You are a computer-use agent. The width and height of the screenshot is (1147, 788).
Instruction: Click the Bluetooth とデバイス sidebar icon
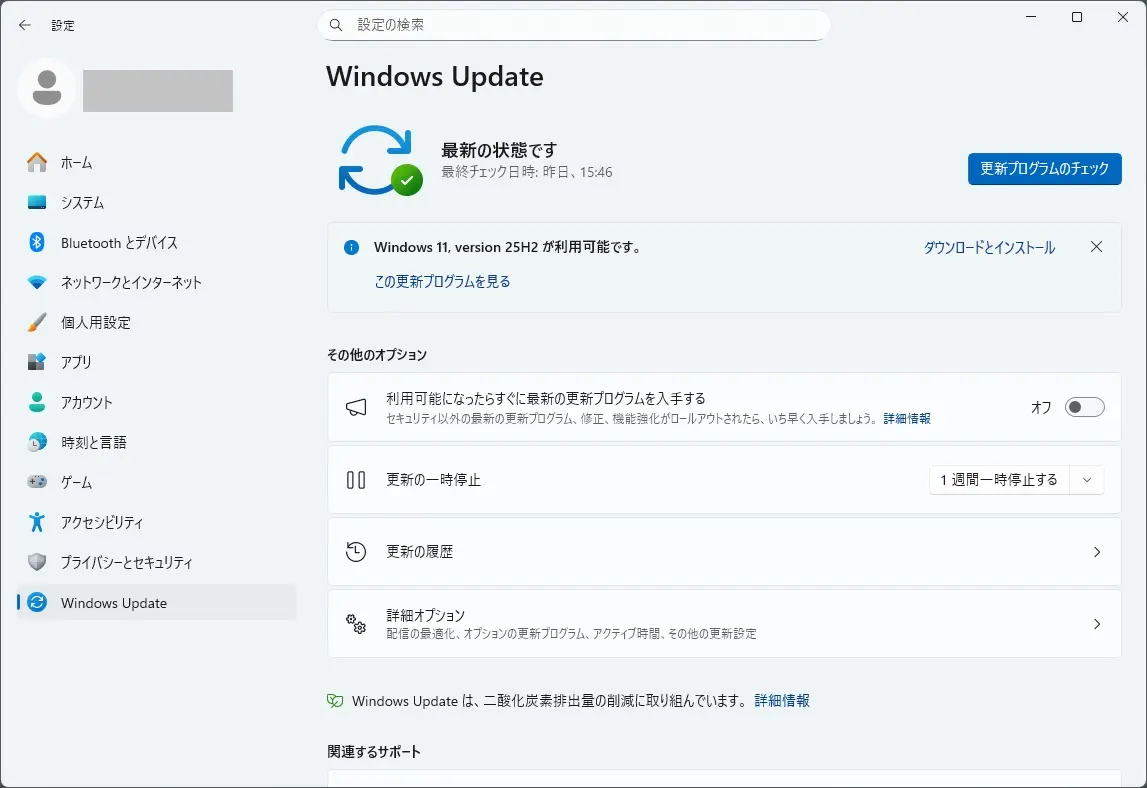pos(37,243)
